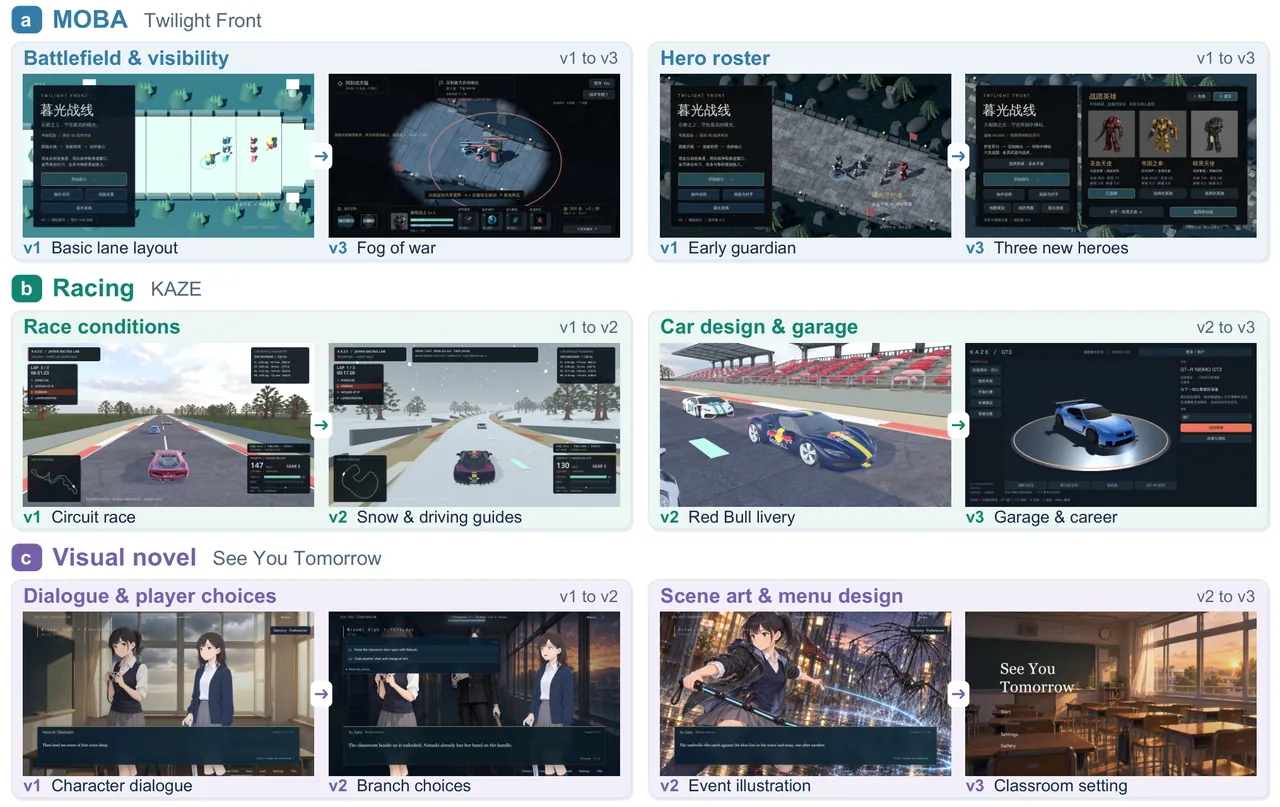Click the blue "a" section badge

coord(26,19)
